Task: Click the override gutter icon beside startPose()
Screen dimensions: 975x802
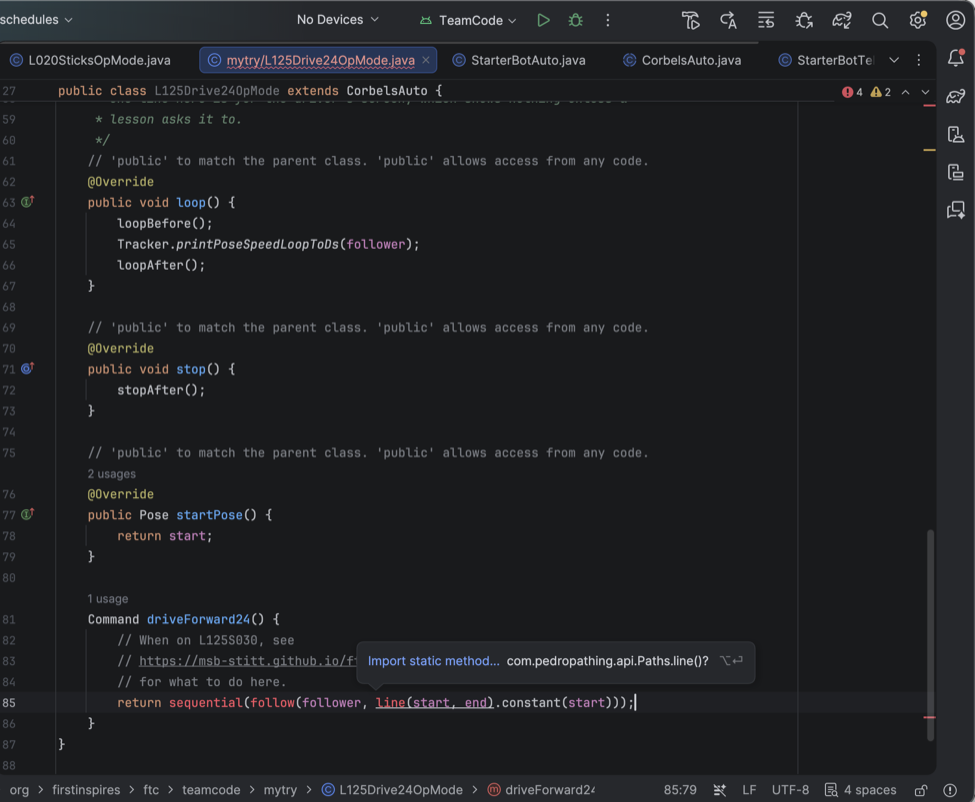Action: tap(27, 514)
